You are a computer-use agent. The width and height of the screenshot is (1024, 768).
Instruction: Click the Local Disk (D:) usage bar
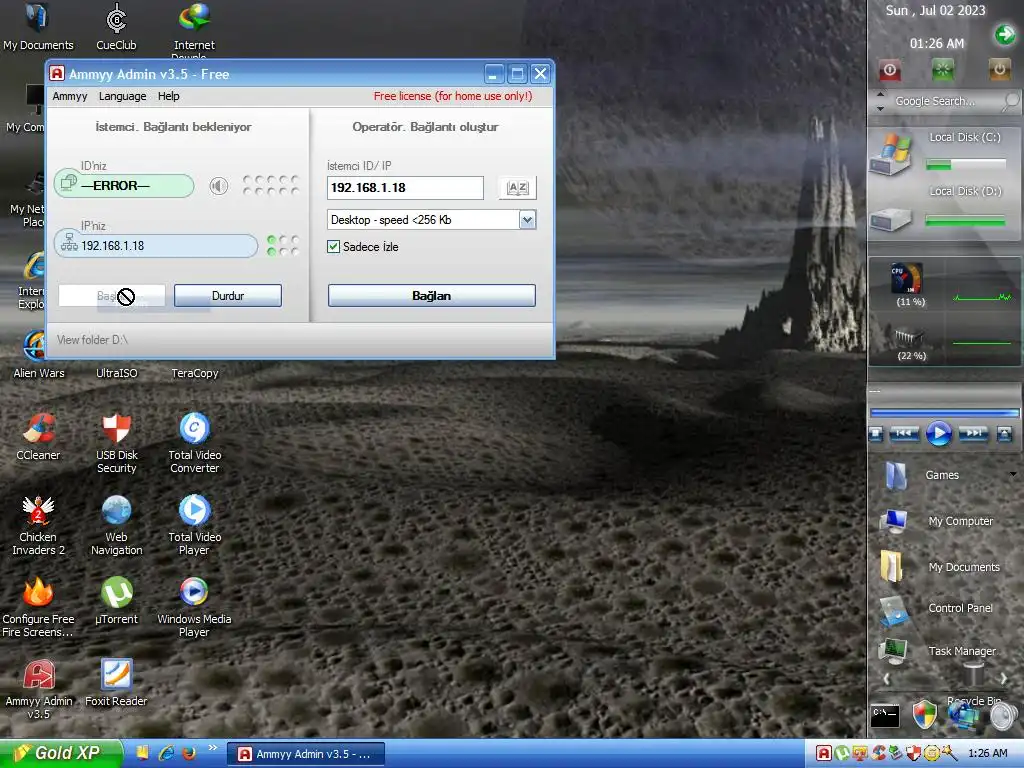[966, 221]
